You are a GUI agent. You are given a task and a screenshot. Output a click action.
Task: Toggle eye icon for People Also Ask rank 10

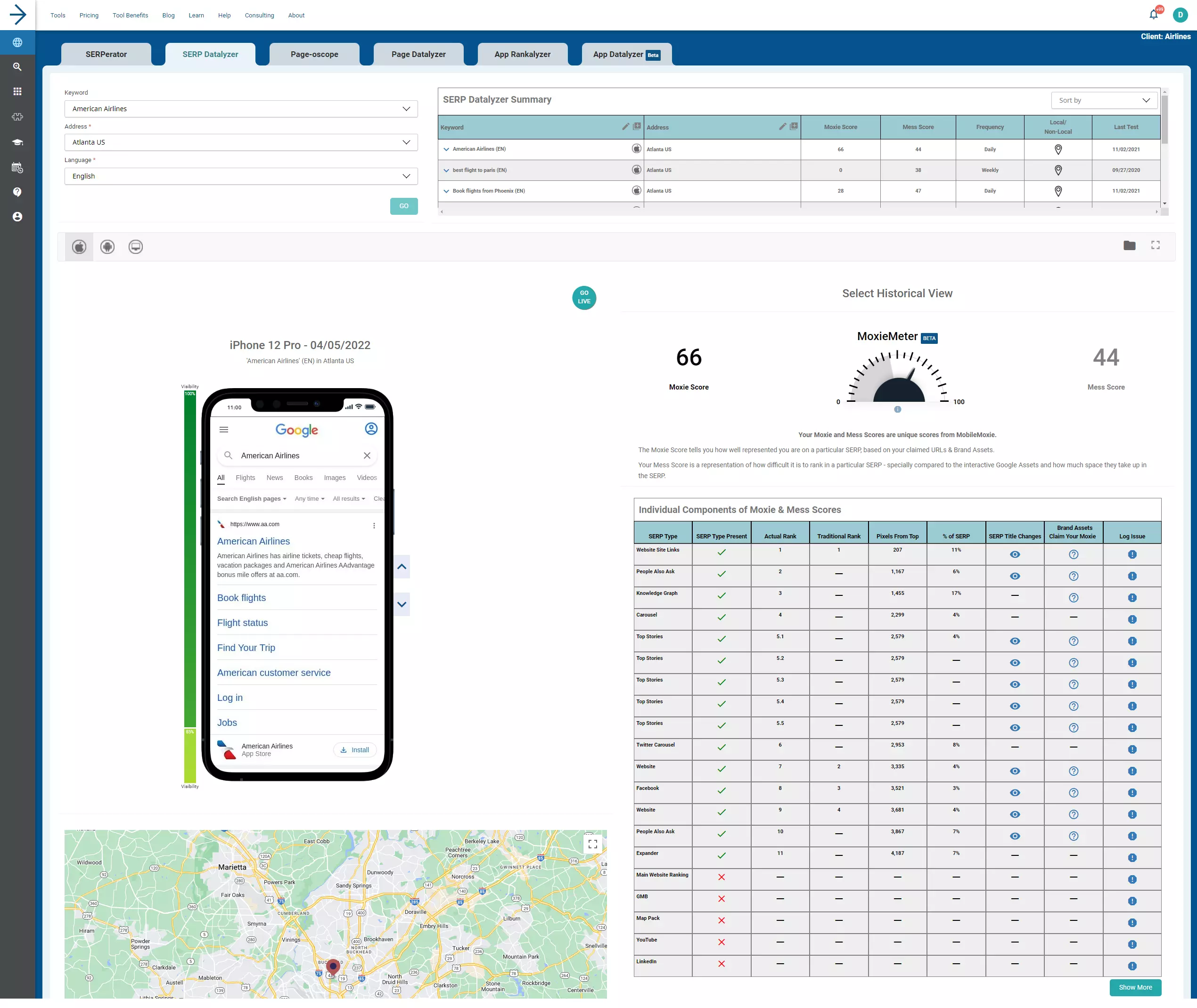pyautogui.click(x=1015, y=837)
